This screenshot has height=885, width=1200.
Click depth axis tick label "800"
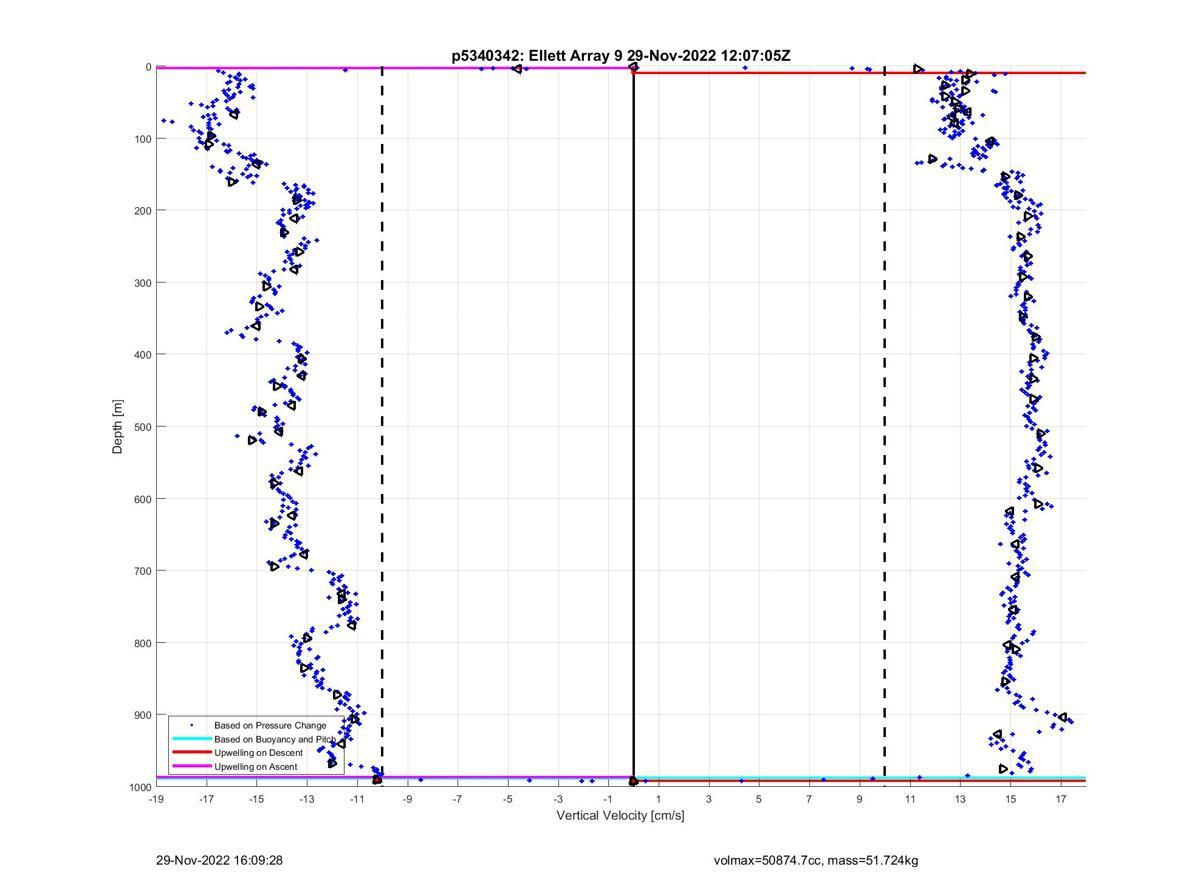(x=142, y=643)
